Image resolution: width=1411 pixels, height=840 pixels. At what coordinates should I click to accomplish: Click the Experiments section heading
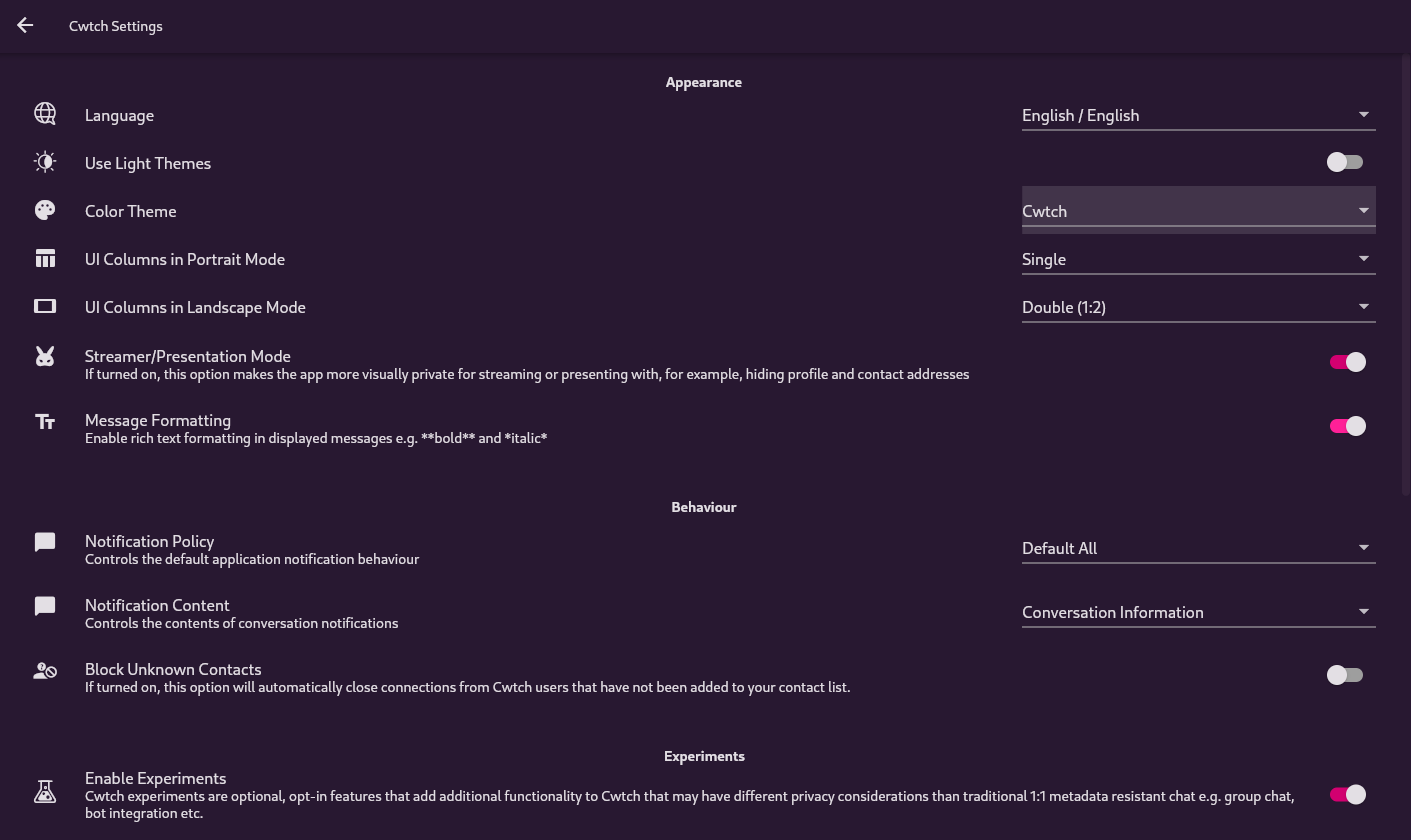point(704,756)
